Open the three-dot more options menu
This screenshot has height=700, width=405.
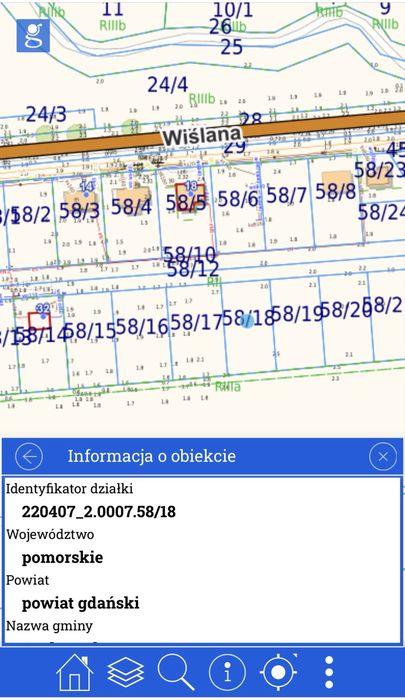tap(329, 672)
